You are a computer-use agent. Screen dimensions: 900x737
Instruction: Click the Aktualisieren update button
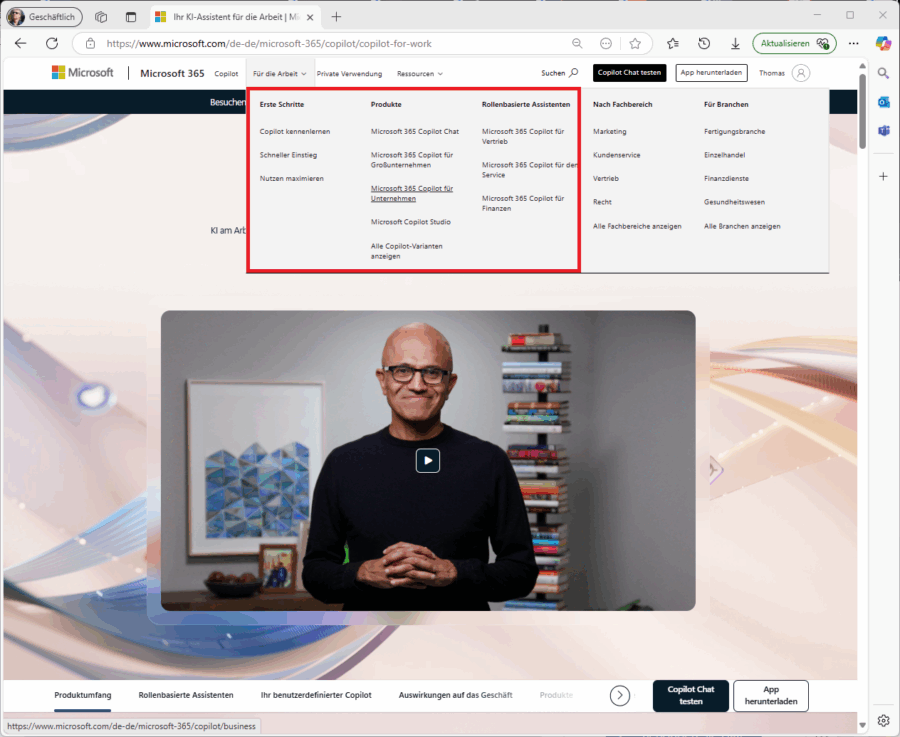coord(794,44)
